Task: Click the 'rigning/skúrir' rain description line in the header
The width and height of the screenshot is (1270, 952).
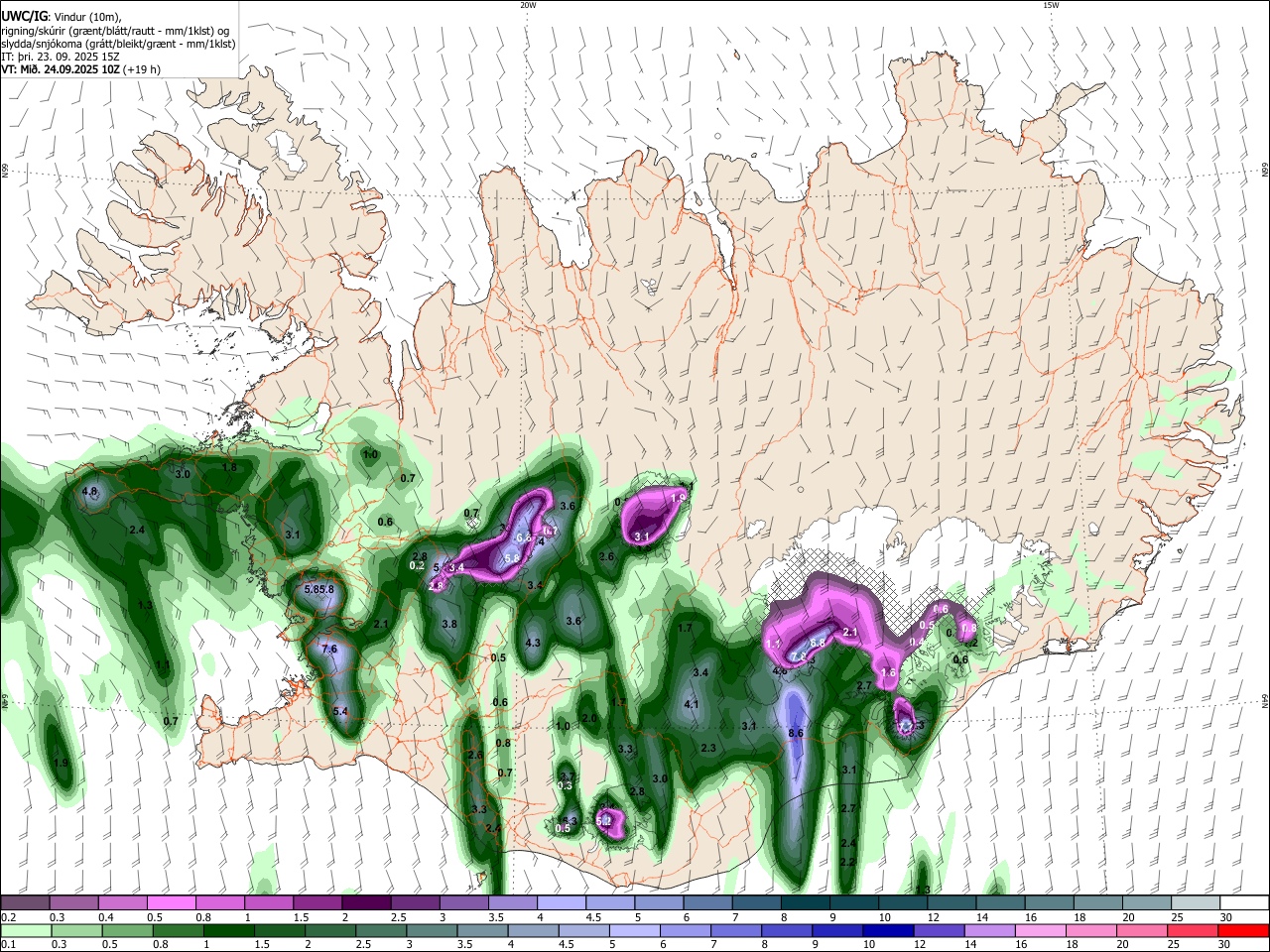Action: tap(115, 30)
